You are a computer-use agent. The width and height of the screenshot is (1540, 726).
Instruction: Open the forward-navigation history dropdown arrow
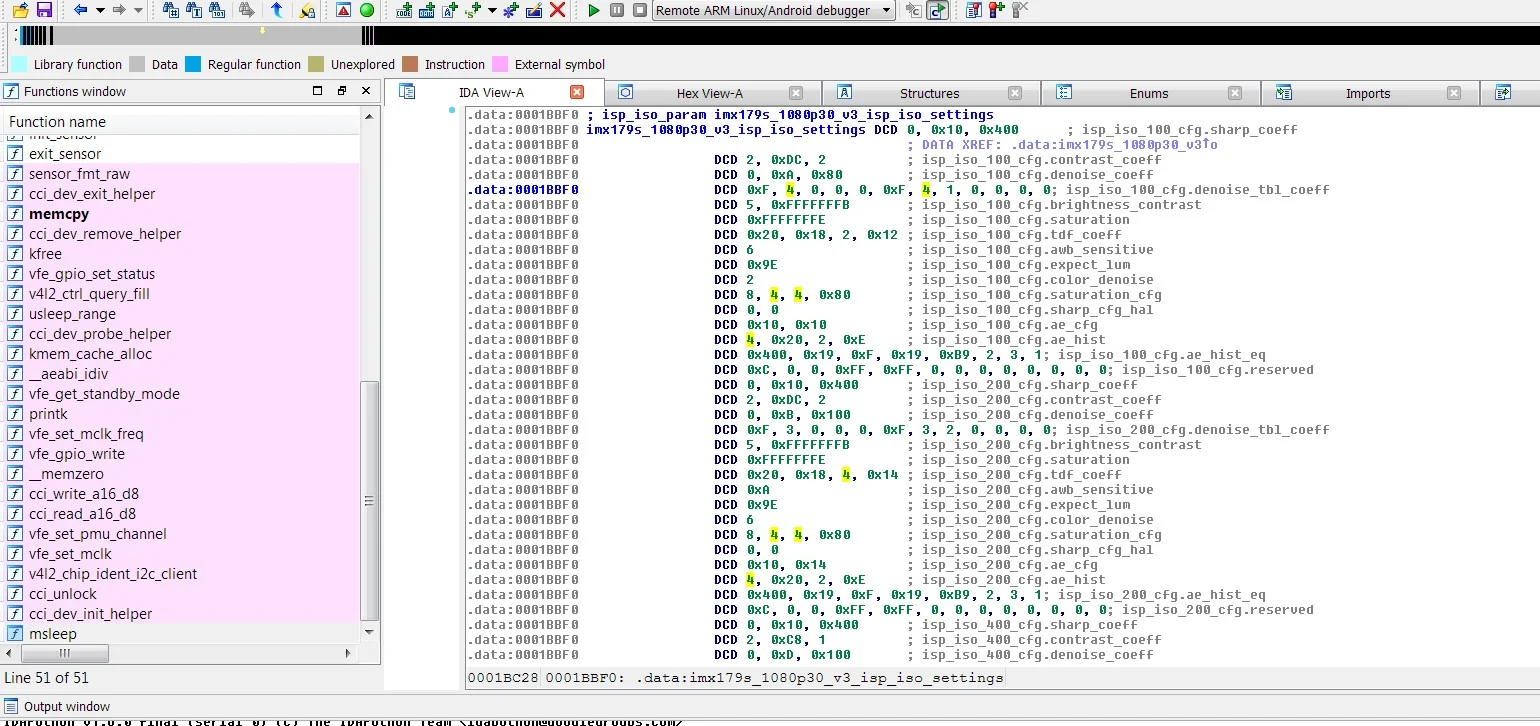click(138, 10)
